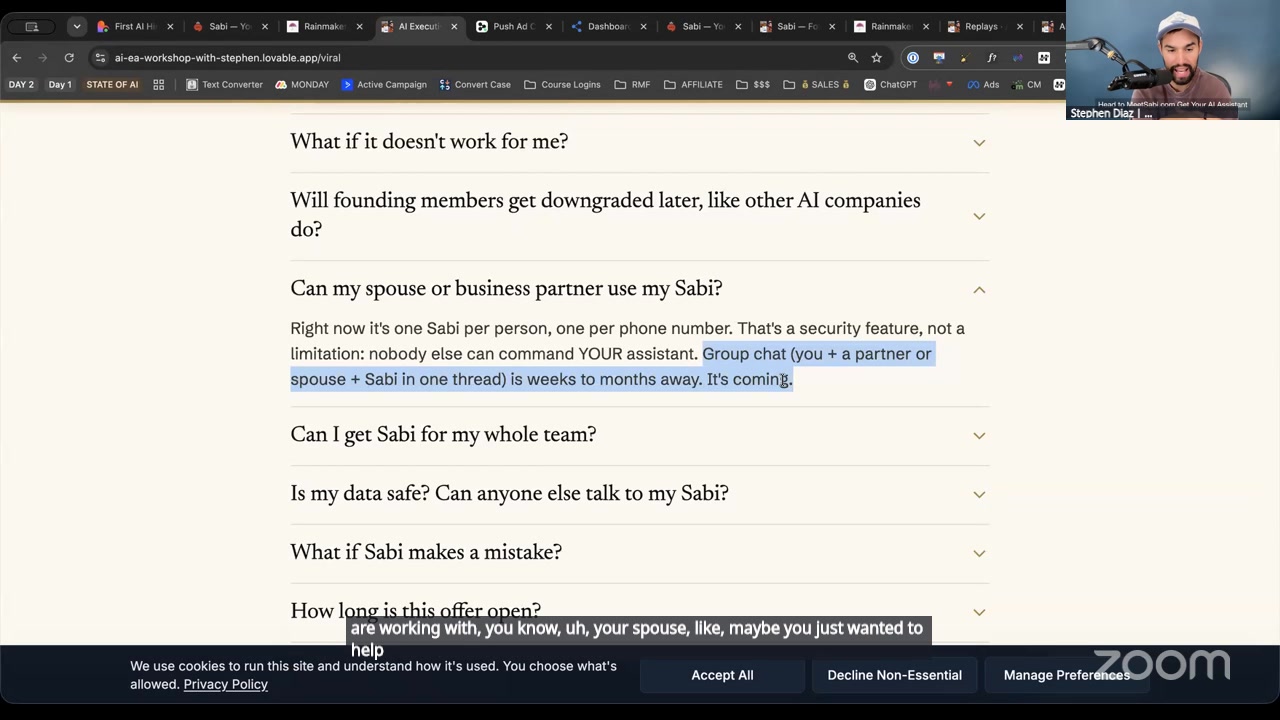Close the Dashboard tab
Viewport: 1280px width, 720px height.
(x=643, y=27)
